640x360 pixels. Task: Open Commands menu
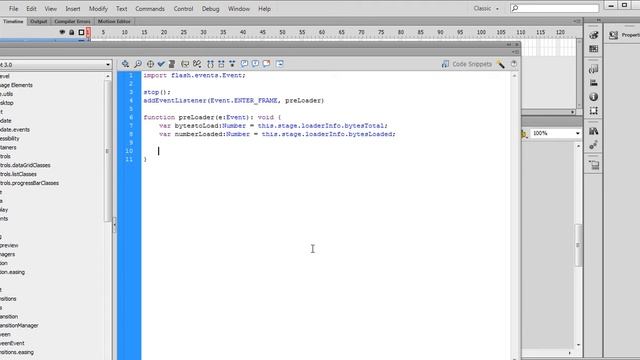click(x=150, y=9)
